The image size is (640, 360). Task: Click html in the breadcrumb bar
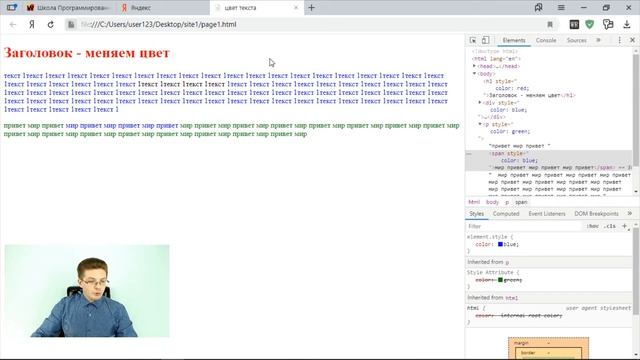point(474,202)
